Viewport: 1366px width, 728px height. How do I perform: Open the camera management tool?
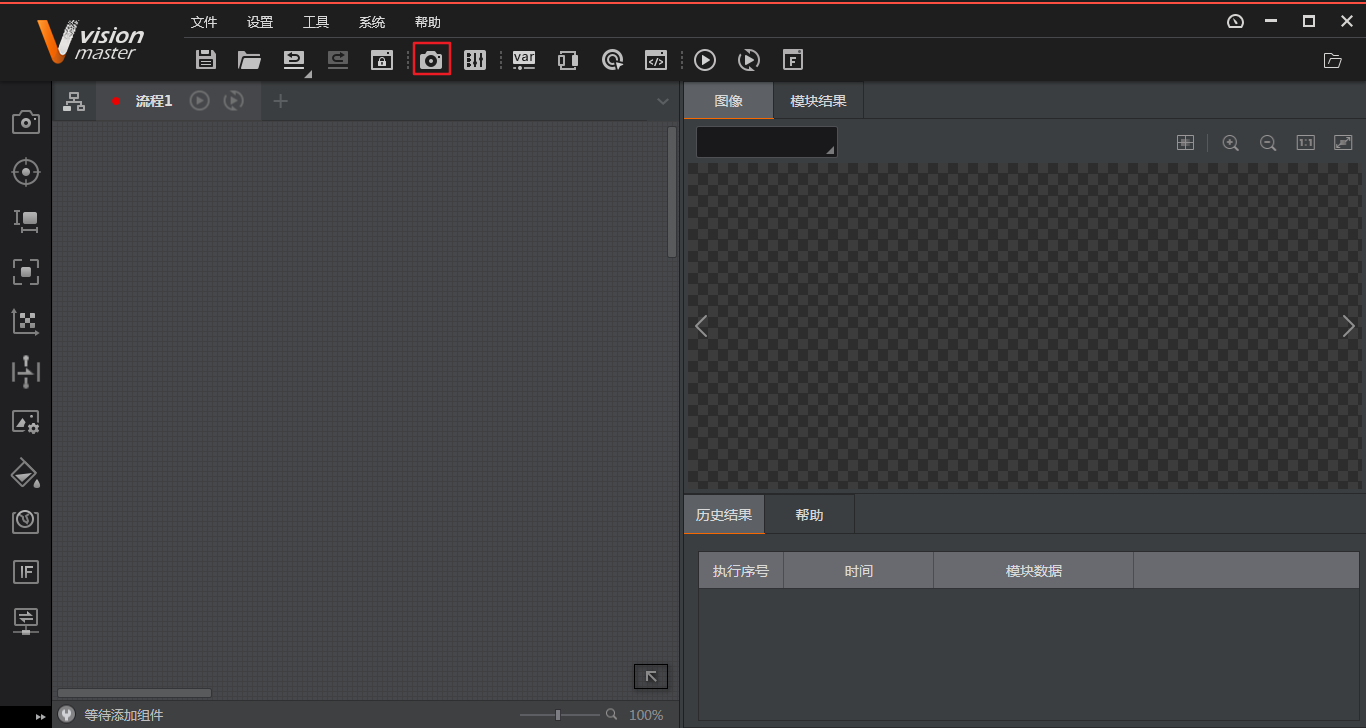click(432, 59)
